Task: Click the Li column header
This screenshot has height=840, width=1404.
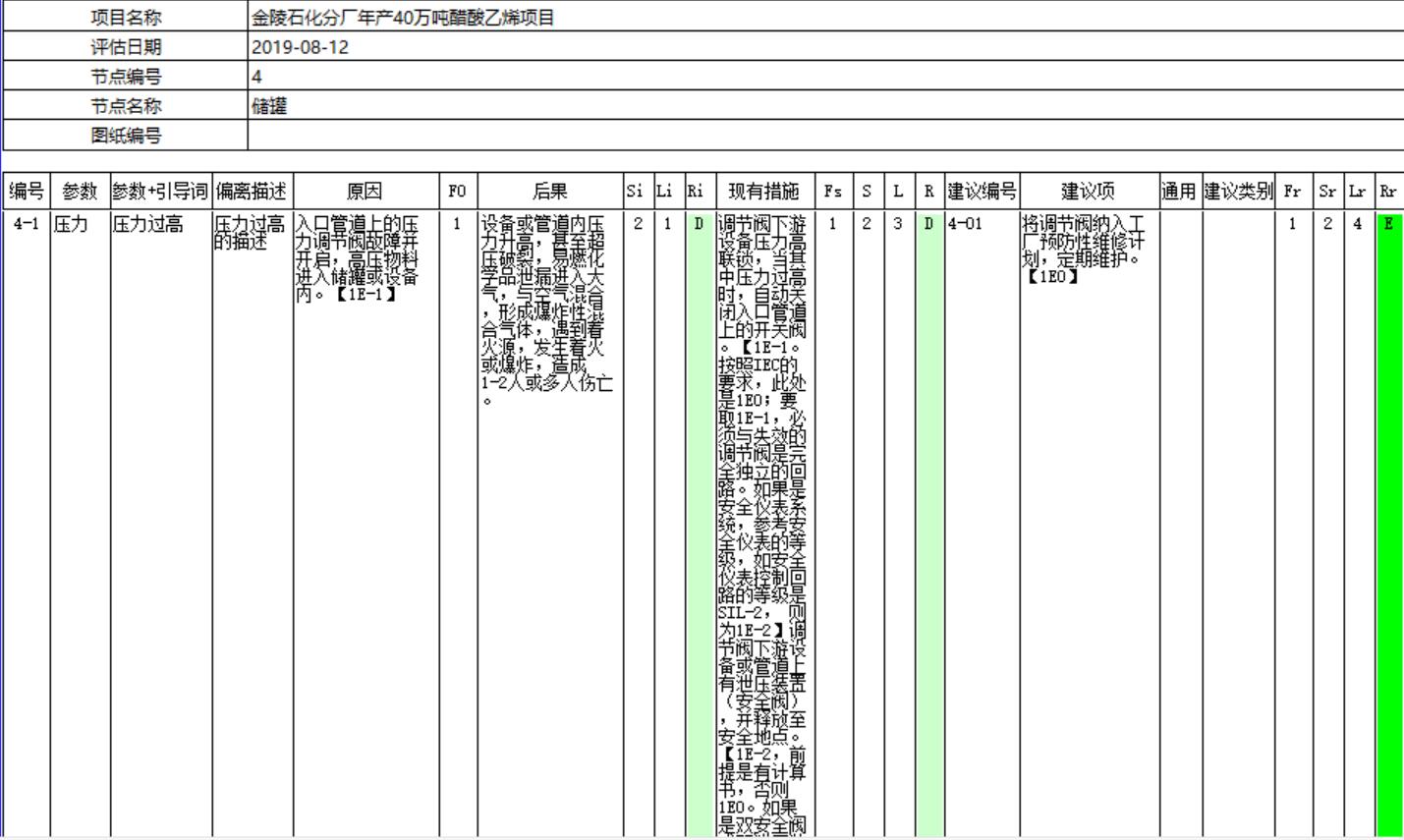Action: tap(668, 192)
